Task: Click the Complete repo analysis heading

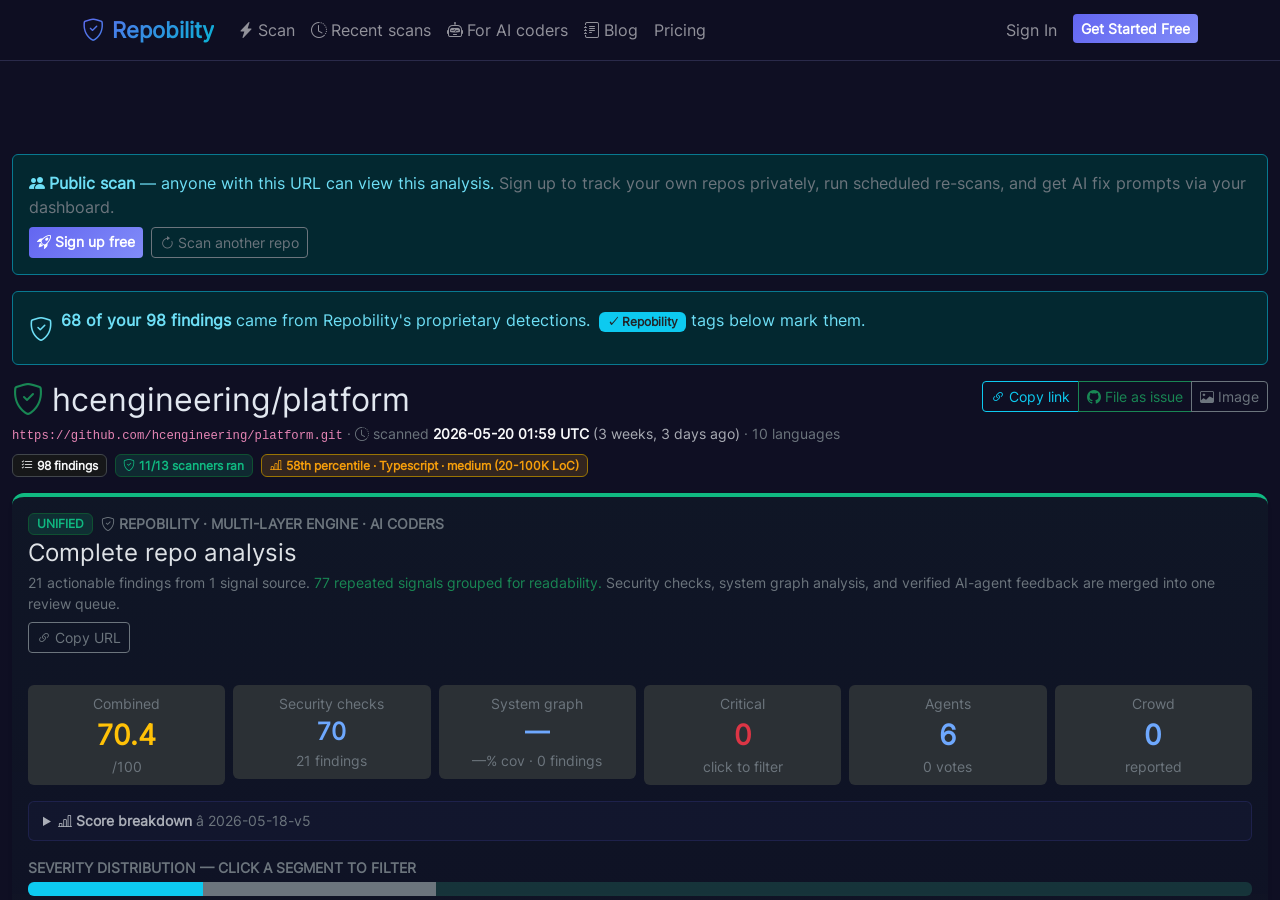Action: pos(162,552)
